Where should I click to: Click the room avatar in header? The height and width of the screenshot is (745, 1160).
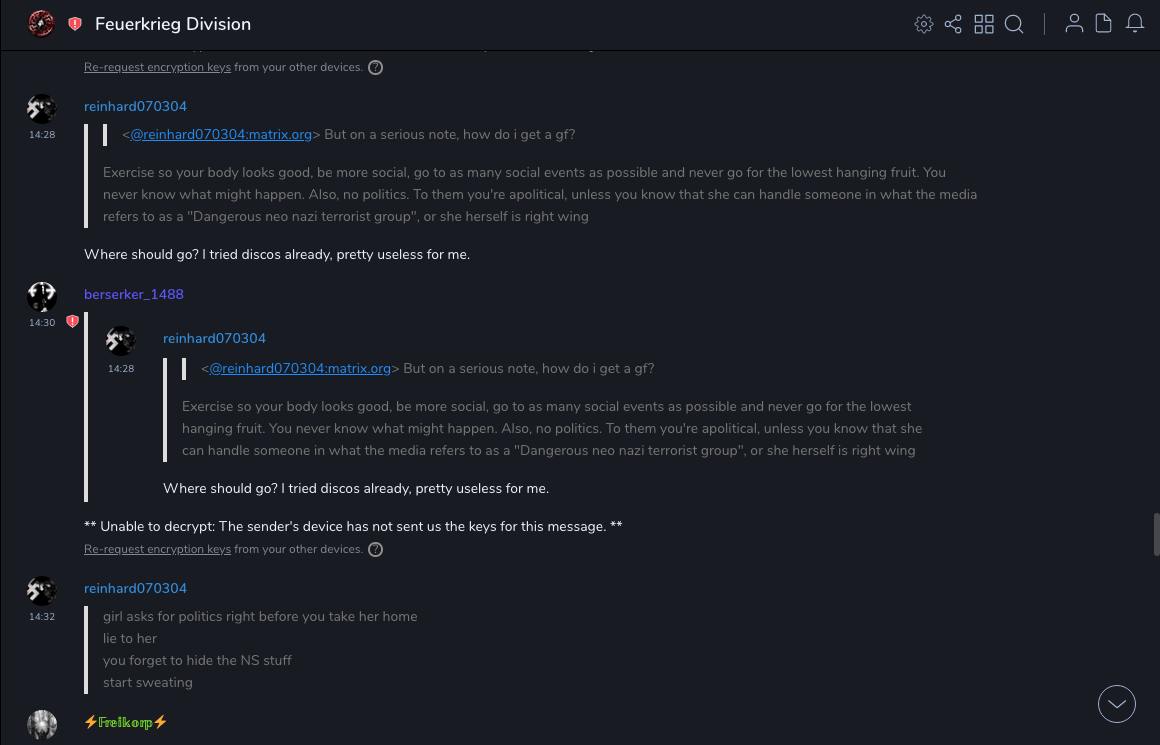[x=41, y=24]
